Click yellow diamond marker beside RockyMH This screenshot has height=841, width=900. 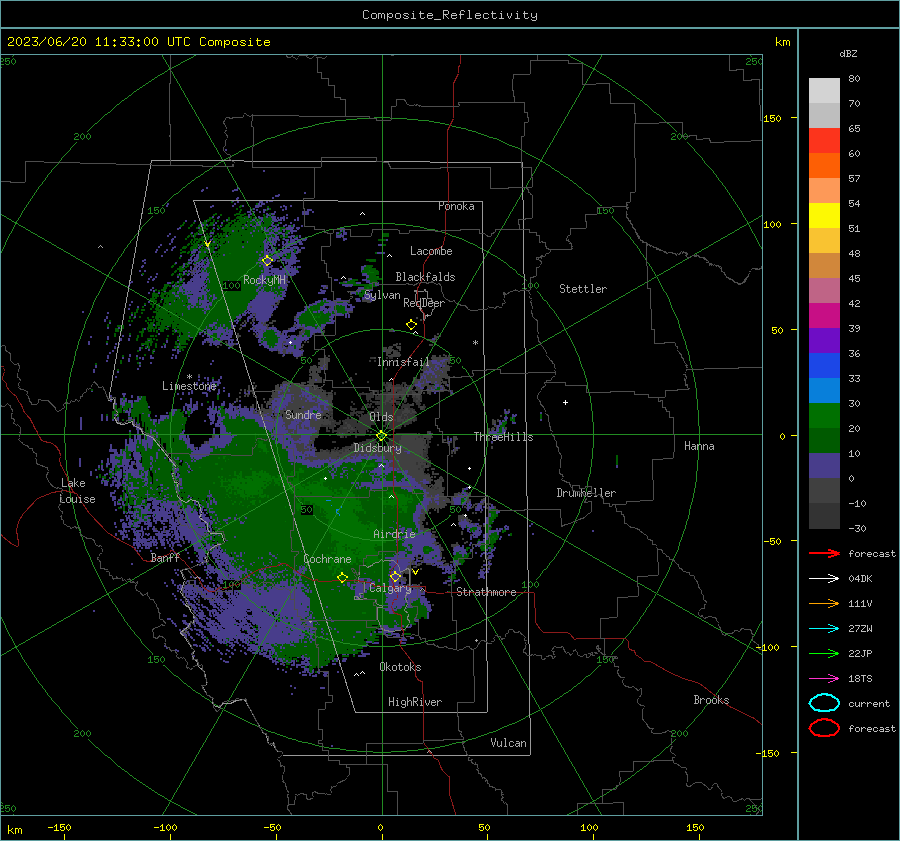tap(267, 261)
